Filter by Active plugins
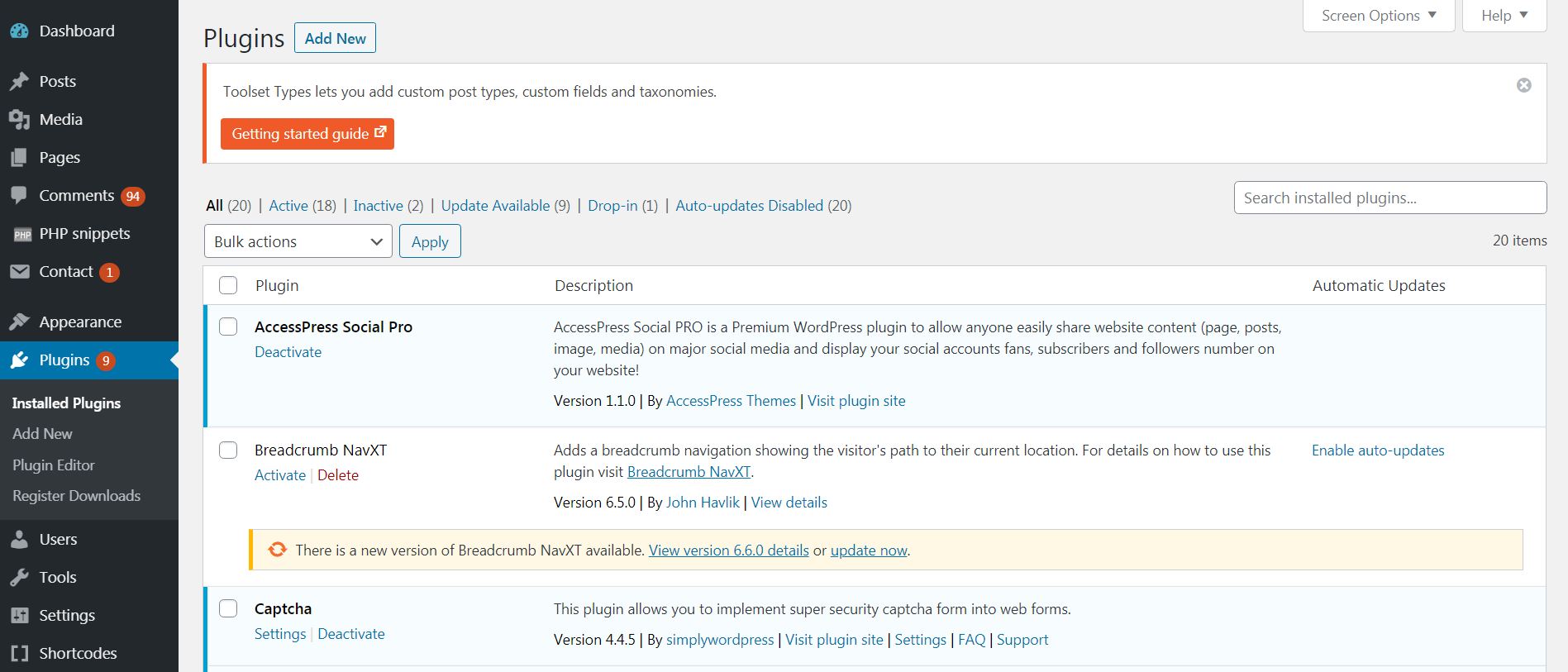 coord(288,206)
